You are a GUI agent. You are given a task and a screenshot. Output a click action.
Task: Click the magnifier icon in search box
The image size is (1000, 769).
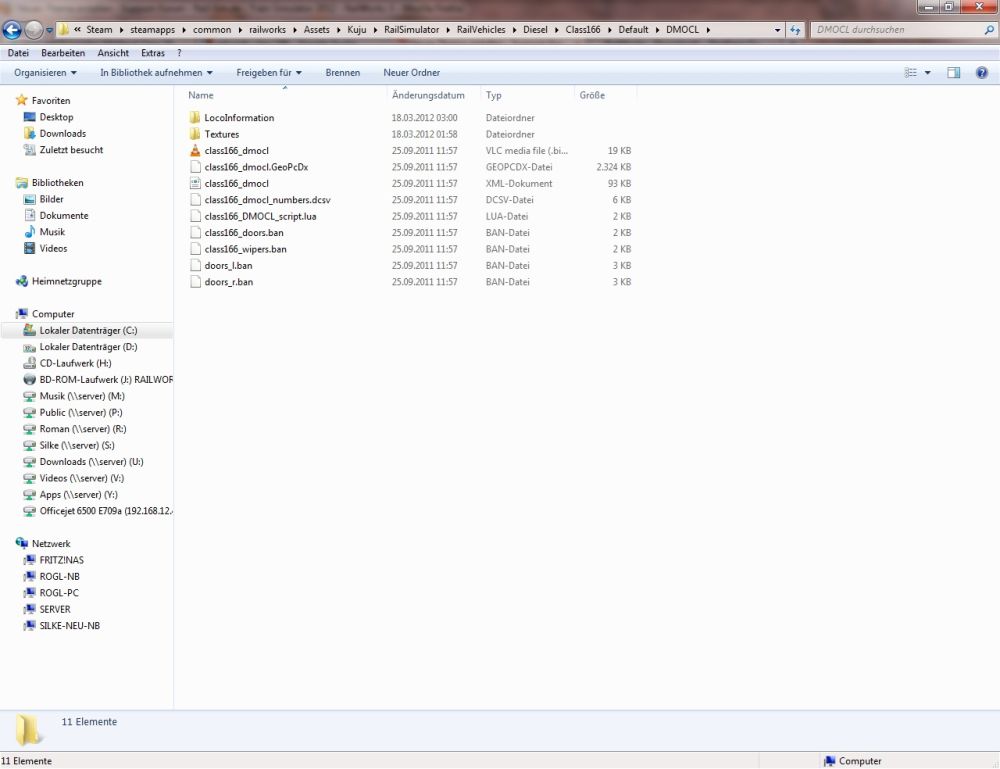click(x=989, y=29)
